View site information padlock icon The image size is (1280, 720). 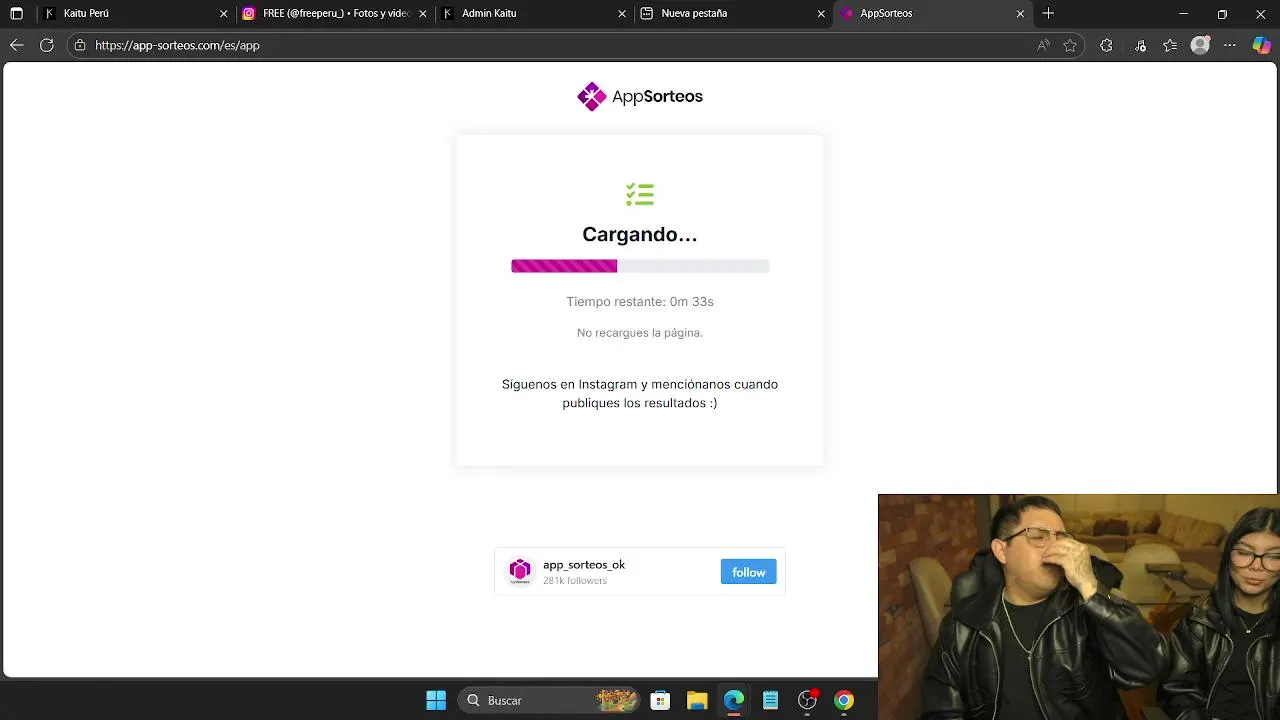80,45
